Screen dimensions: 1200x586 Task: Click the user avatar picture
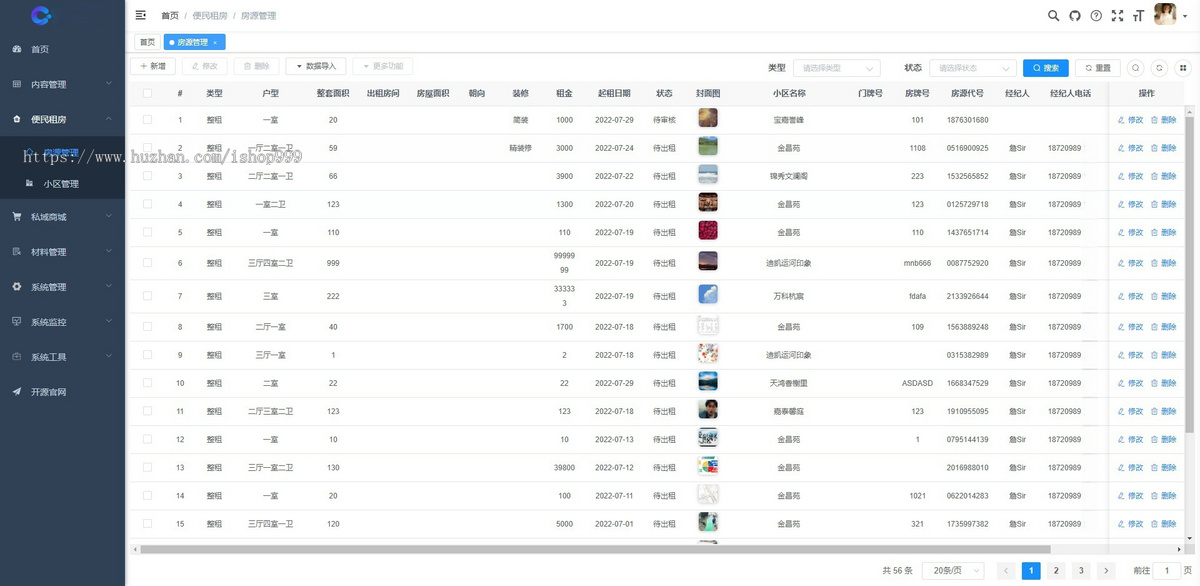tap(1165, 14)
